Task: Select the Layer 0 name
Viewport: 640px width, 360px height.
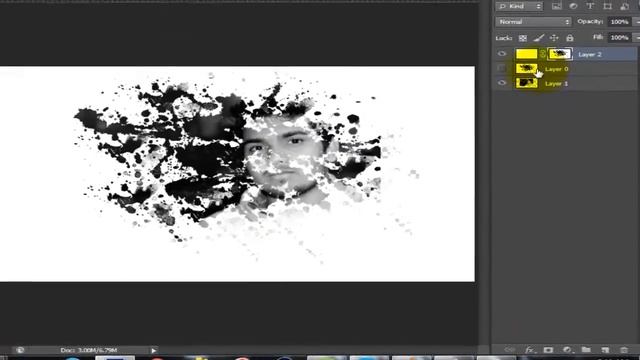Action: click(557, 69)
